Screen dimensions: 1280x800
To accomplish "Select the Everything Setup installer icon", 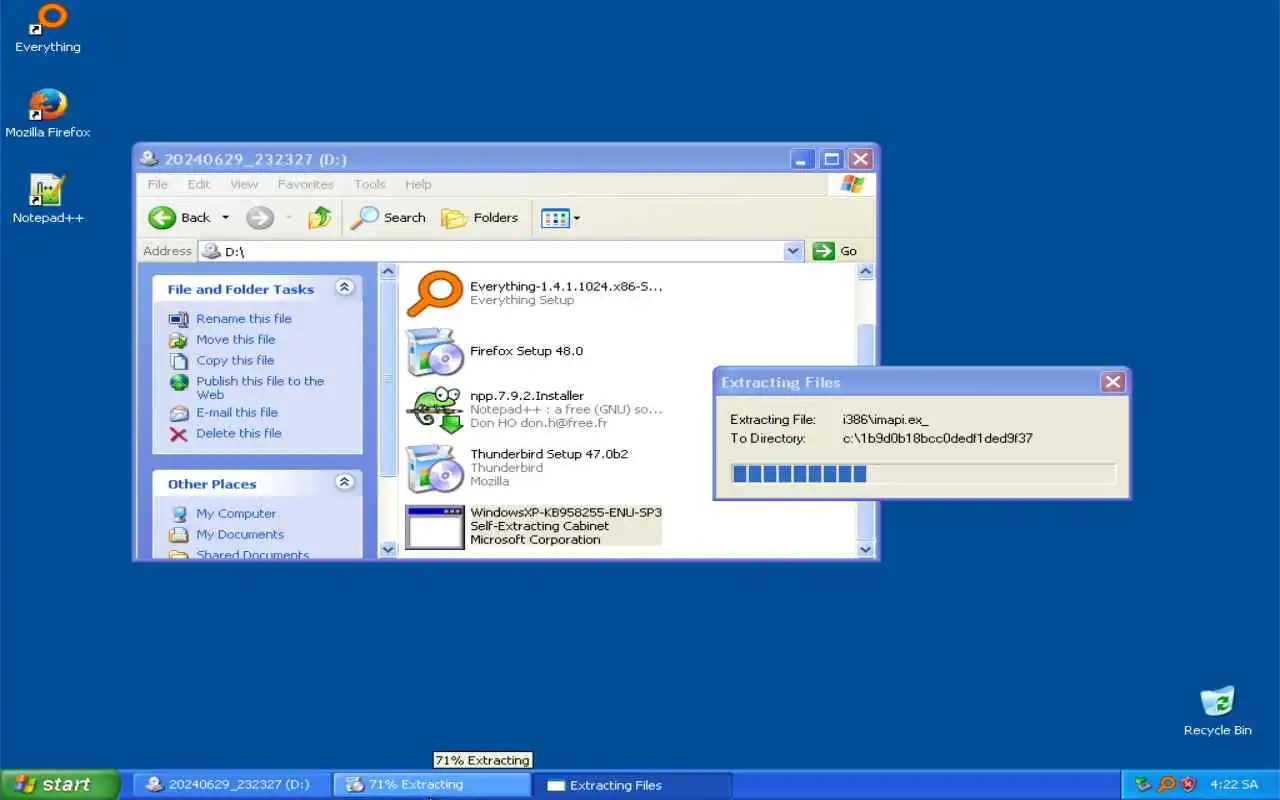I will [x=435, y=293].
